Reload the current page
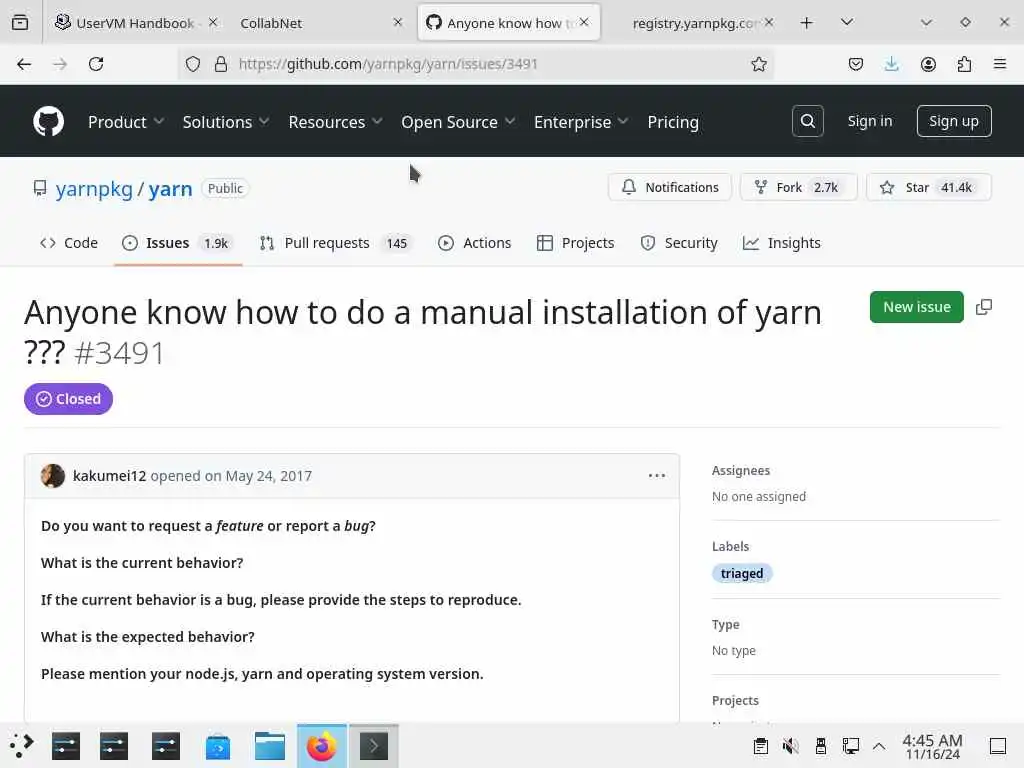This screenshot has height=768, width=1024. tap(96, 64)
